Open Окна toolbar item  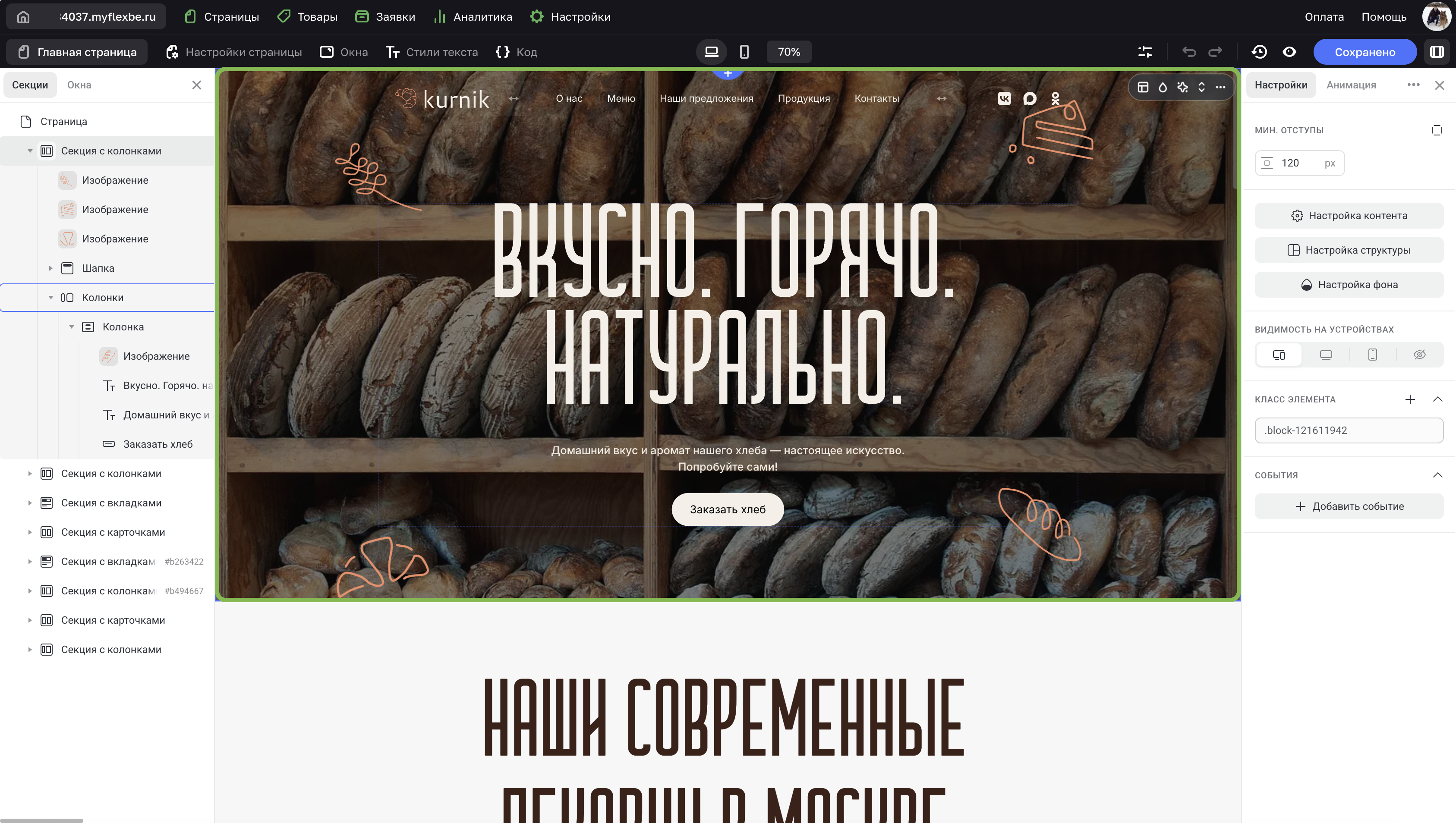coord(344,52)
